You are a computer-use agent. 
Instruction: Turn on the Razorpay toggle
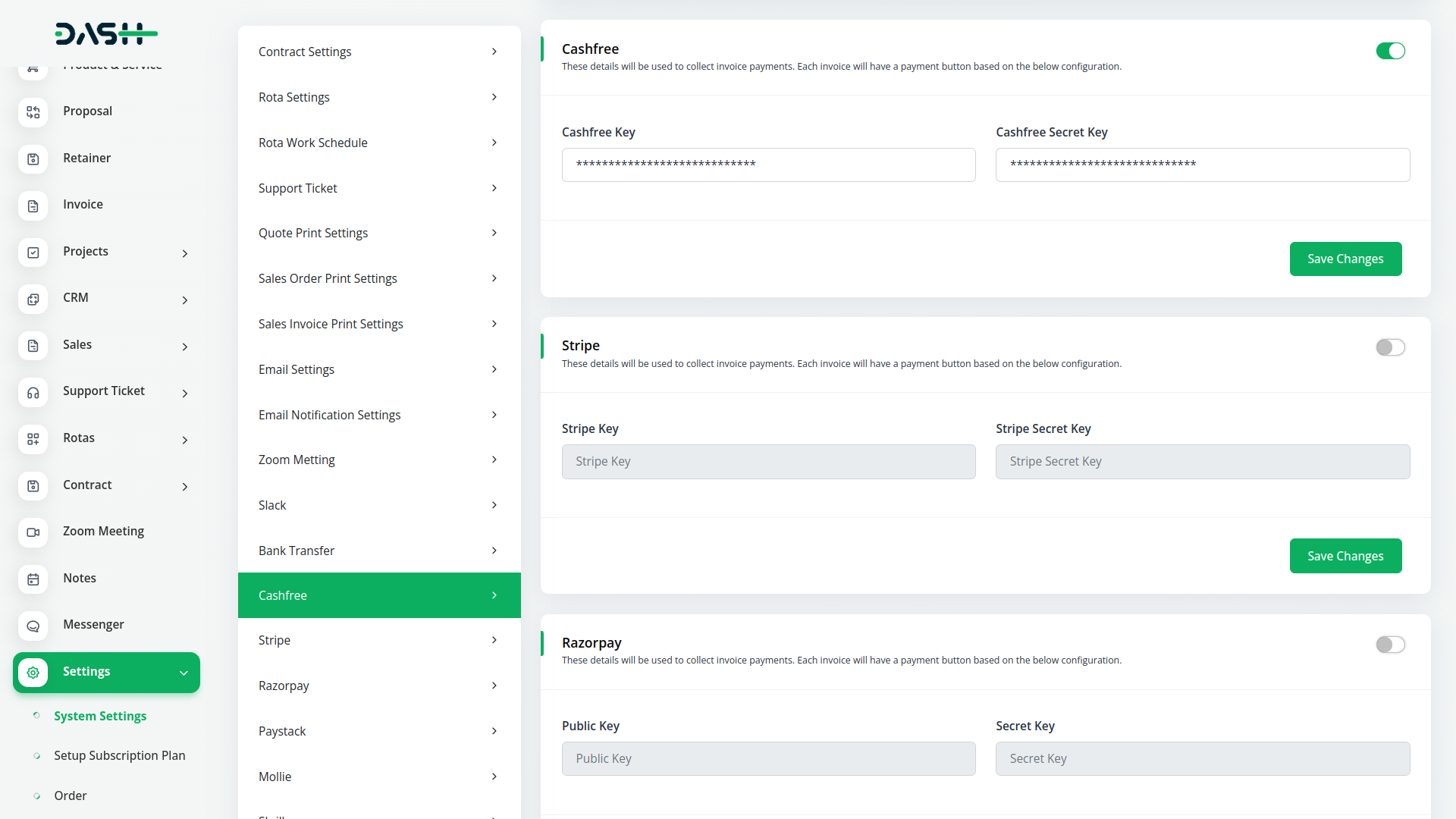[x=1390, y=645]
